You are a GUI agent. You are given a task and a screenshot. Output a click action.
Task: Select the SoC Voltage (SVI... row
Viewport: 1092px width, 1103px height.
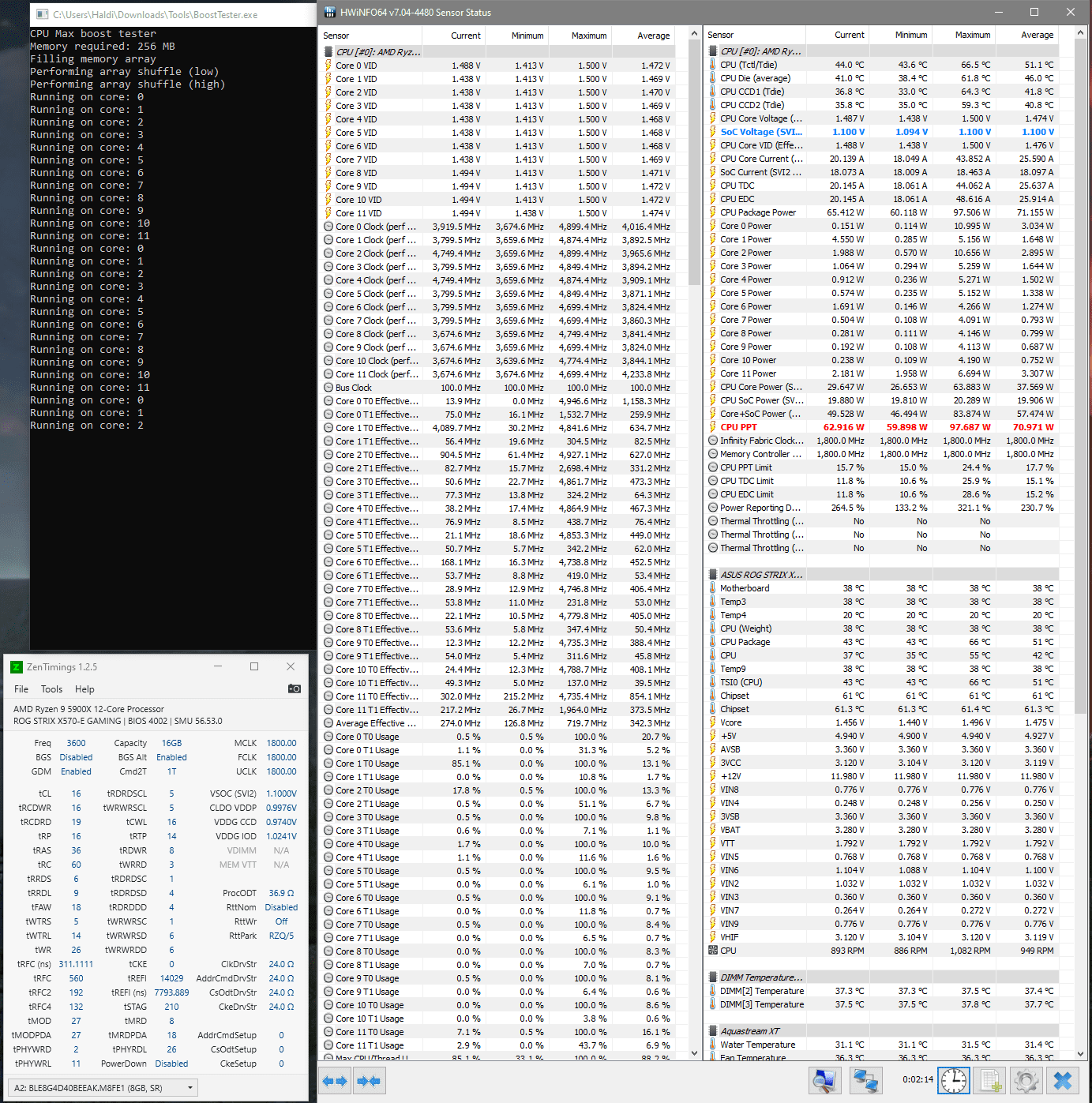[882, 132]
